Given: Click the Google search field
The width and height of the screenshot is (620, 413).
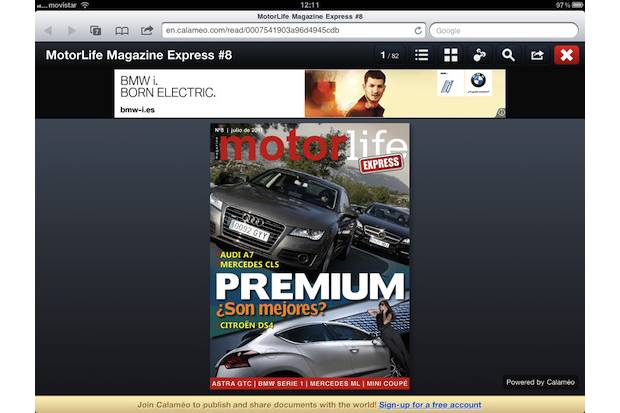Looking at the screenshot, I should pyautogui.click(x=504, y=30).
